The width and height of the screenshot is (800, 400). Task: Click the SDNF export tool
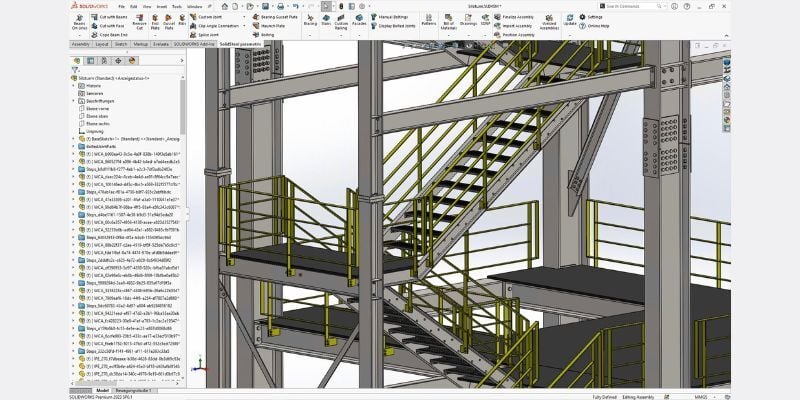(x=485, y=20)
